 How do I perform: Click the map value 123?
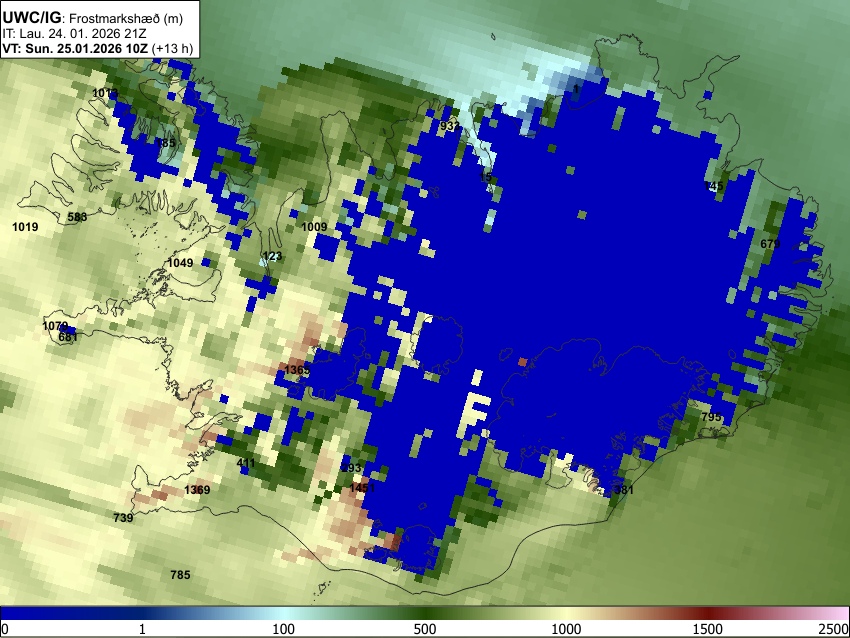pyautogui.click(x=272, y=256)
